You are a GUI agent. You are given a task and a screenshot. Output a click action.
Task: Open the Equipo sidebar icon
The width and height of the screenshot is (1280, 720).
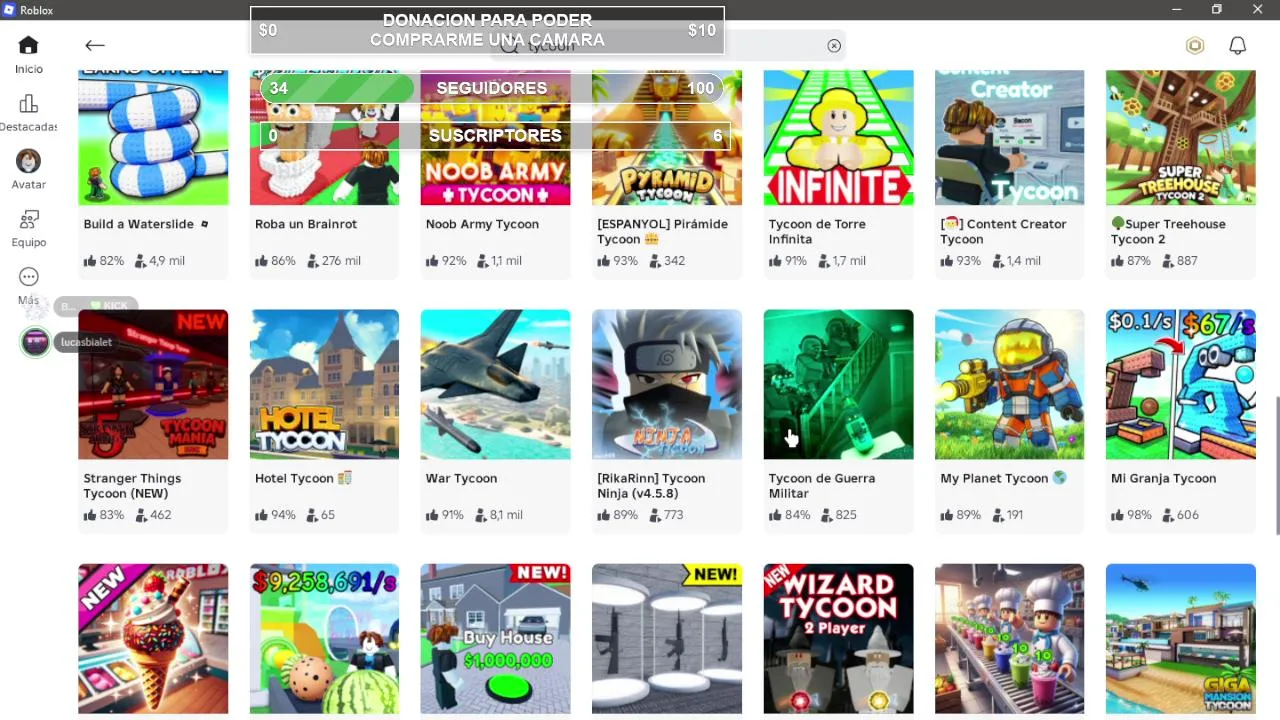click(x=28, y=219)
